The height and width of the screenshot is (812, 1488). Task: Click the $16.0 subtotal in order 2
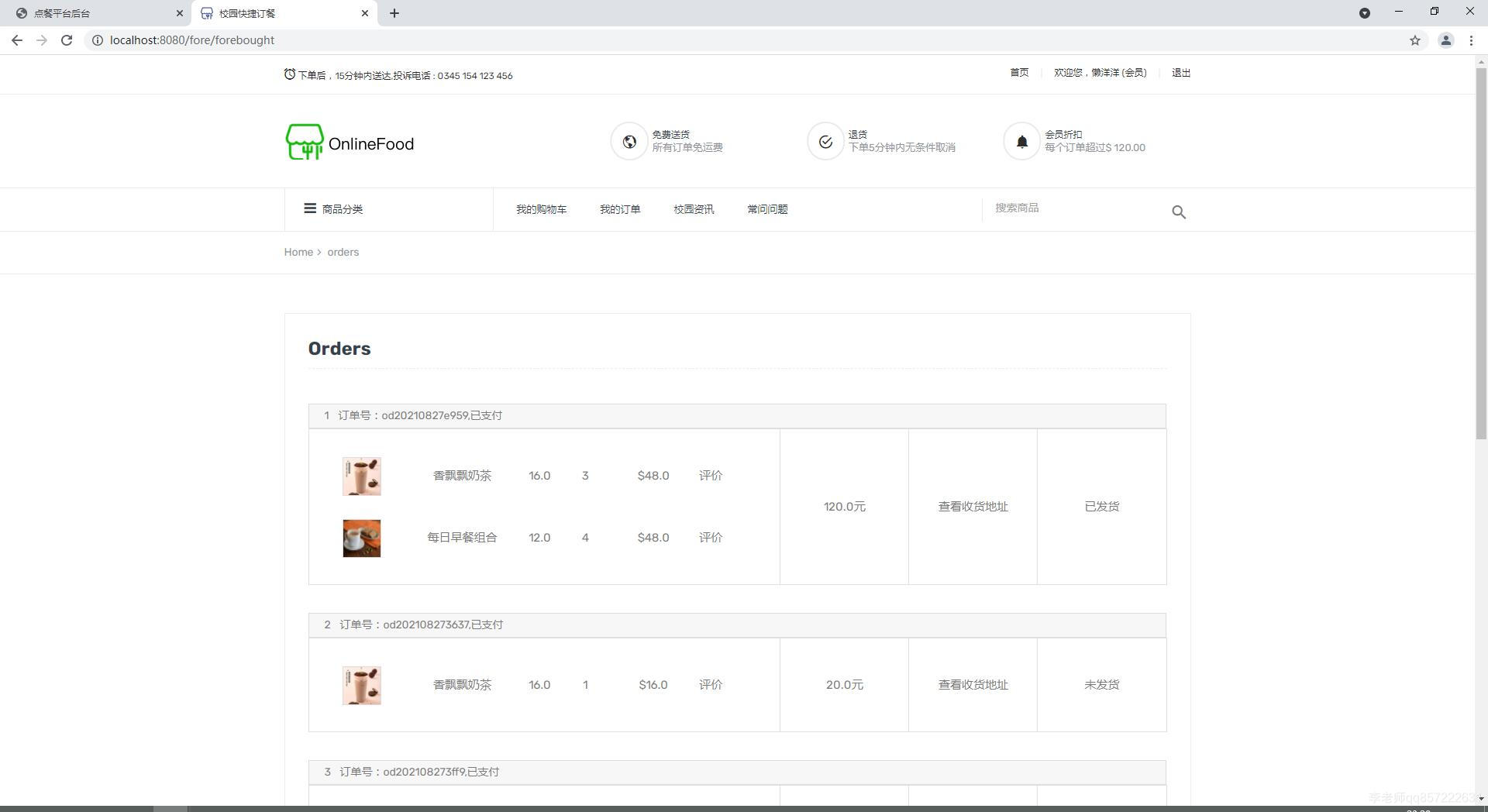coord(653,685)
